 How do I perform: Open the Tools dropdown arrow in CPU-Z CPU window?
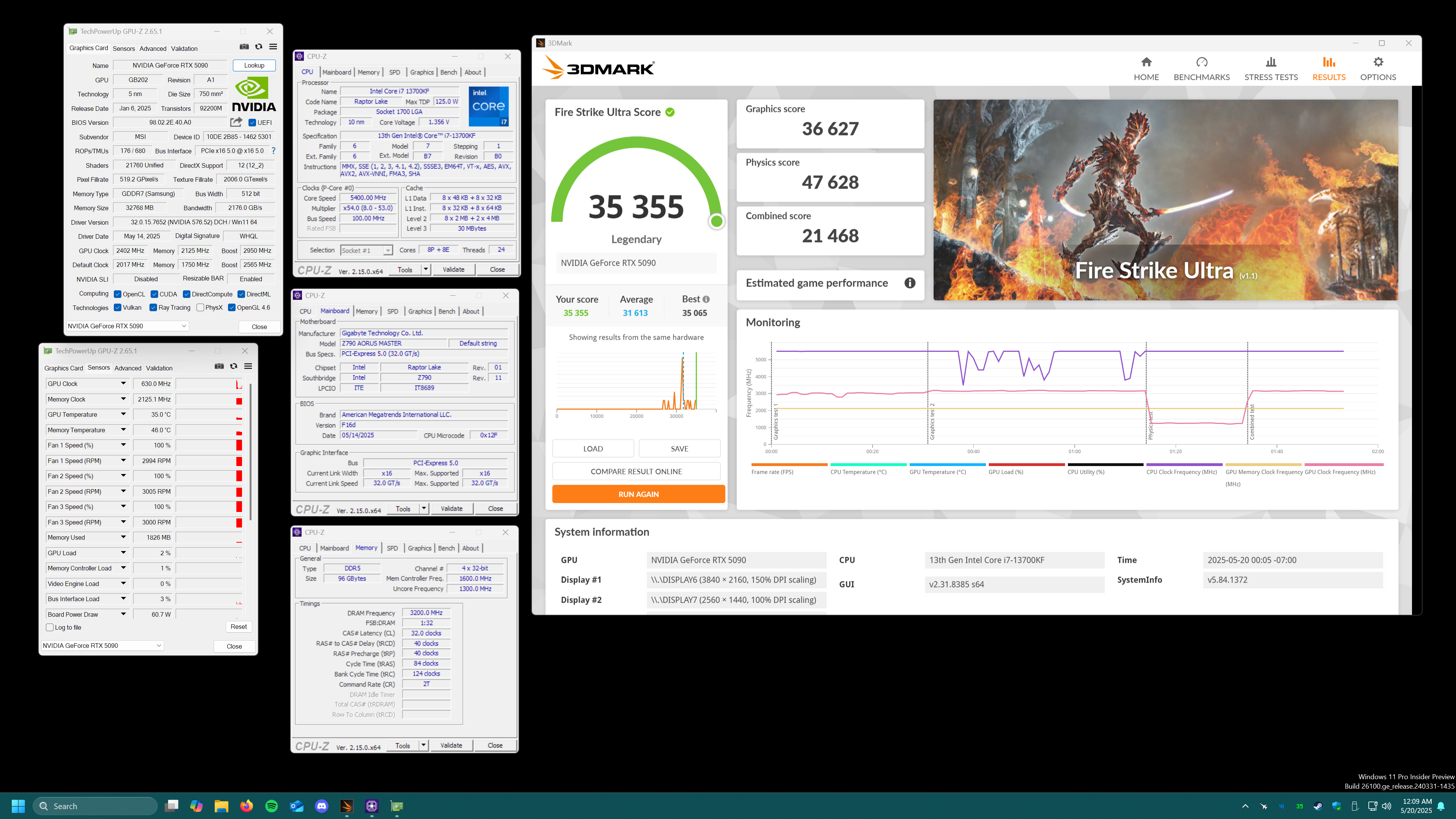(426, 269)
